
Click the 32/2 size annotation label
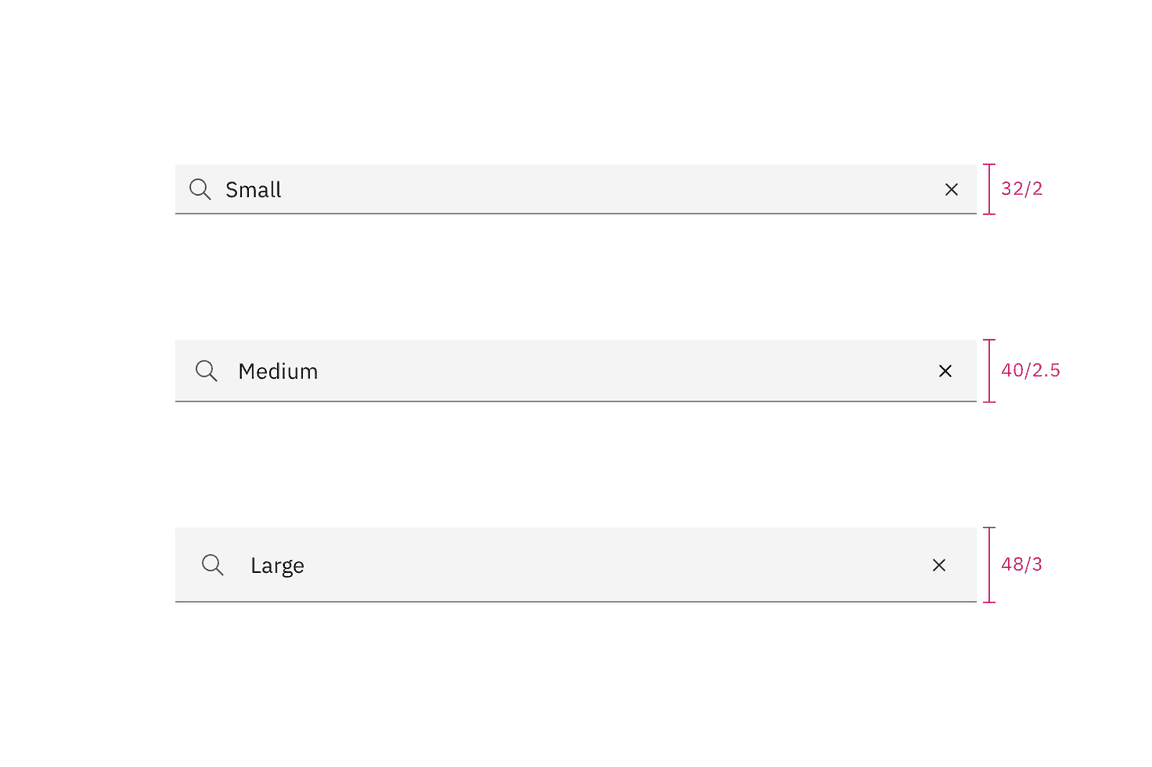pyautogui.click(x=1021, y=188)
